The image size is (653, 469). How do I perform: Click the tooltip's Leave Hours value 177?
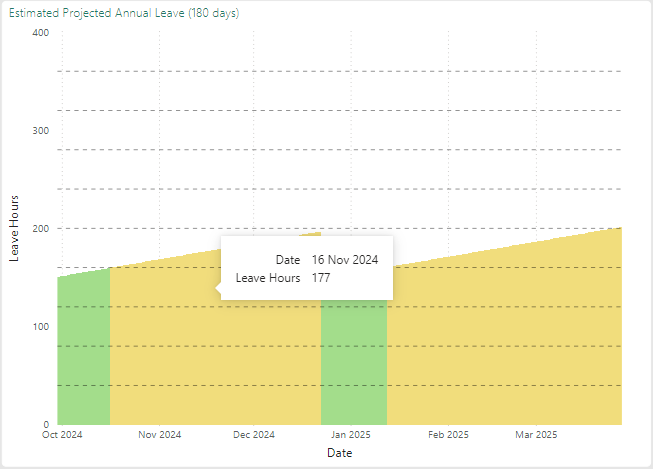point(321,278)
